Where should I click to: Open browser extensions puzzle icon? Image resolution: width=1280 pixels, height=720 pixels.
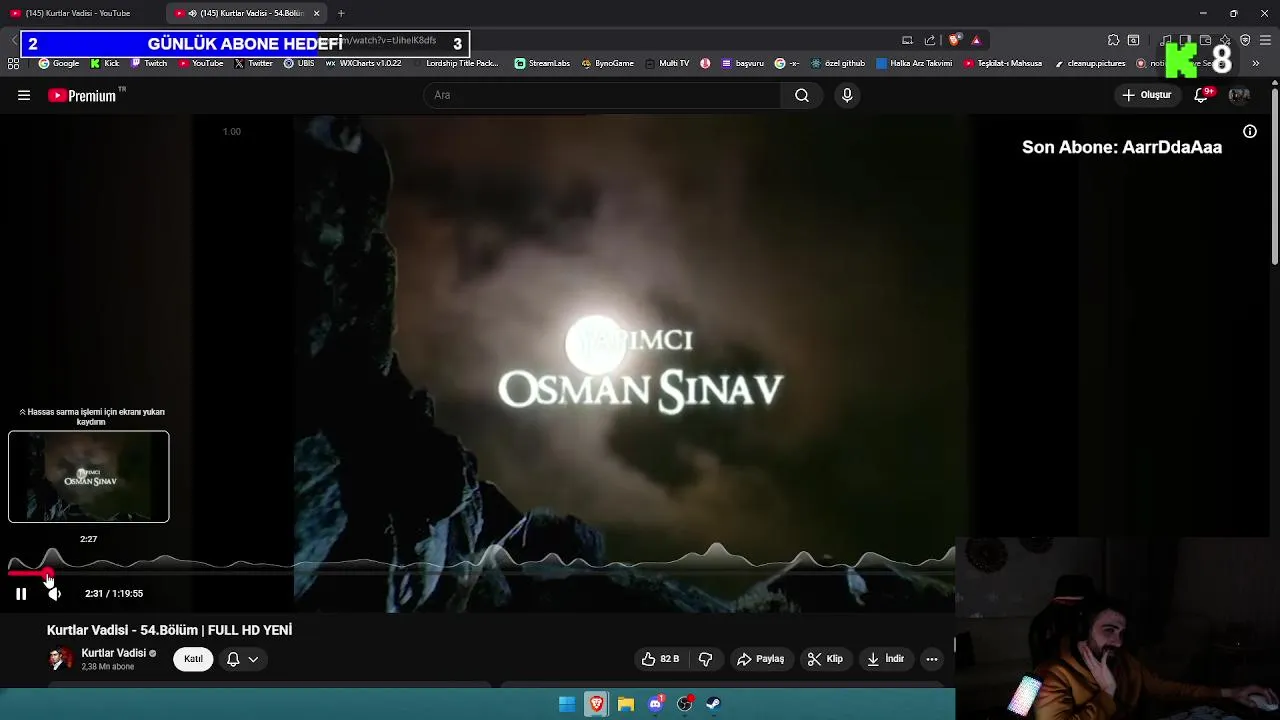1113,40
